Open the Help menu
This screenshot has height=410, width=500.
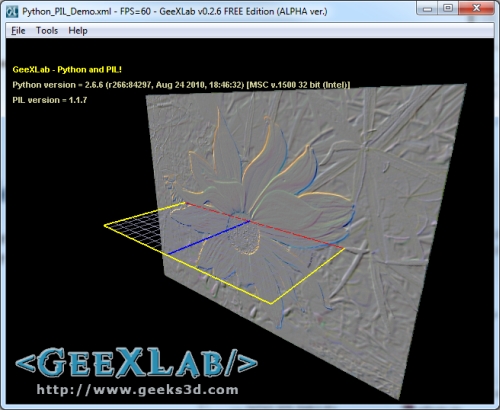click(x=78, y=31)
